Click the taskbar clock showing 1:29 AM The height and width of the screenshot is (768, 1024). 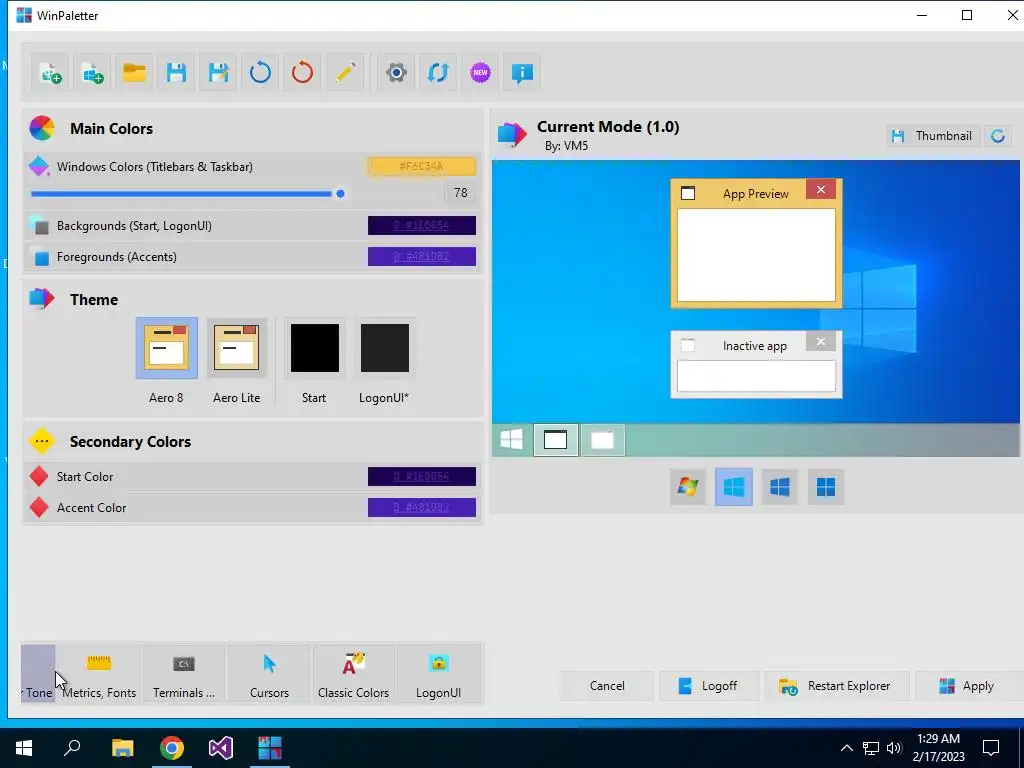tap(938, 748)
